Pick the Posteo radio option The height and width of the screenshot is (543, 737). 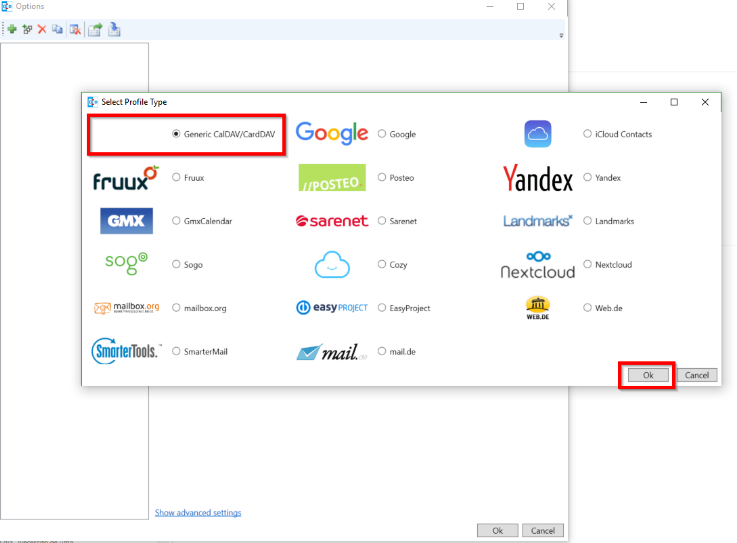click(382, 177)
